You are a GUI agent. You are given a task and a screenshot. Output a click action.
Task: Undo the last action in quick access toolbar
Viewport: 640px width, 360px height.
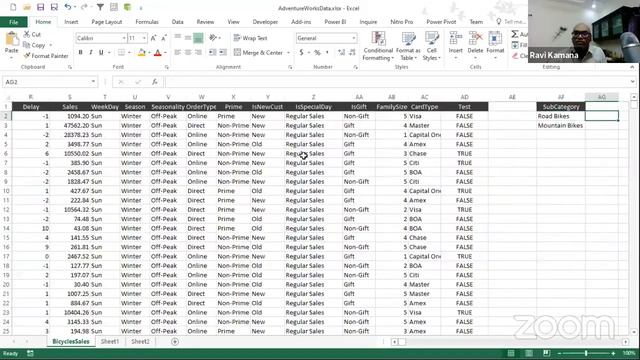click(x=68, y=7)
